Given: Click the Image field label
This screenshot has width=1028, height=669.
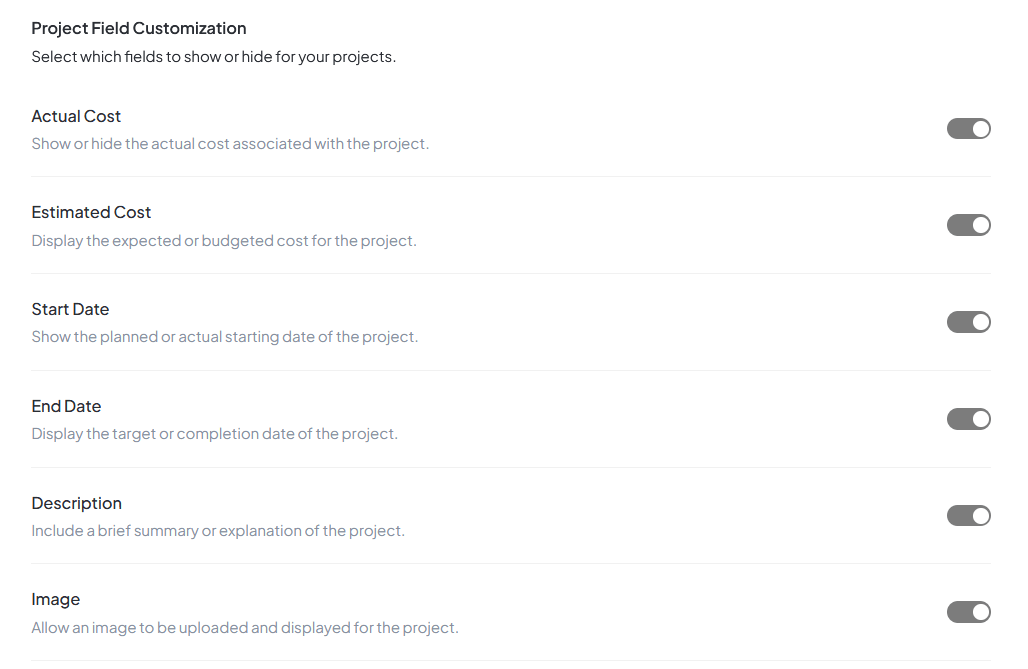Looking at the screenshot, I should click(x=55, y=599).
